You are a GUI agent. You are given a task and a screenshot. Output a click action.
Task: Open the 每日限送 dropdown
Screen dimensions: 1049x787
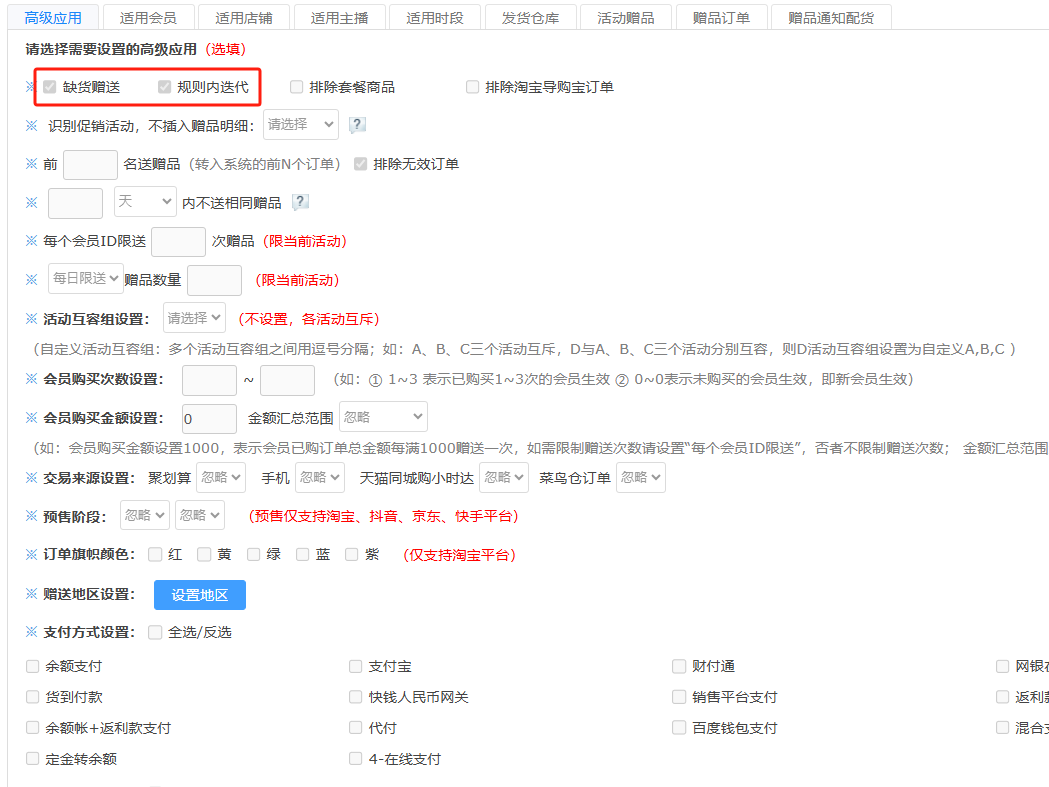click(x=86, y=278)
